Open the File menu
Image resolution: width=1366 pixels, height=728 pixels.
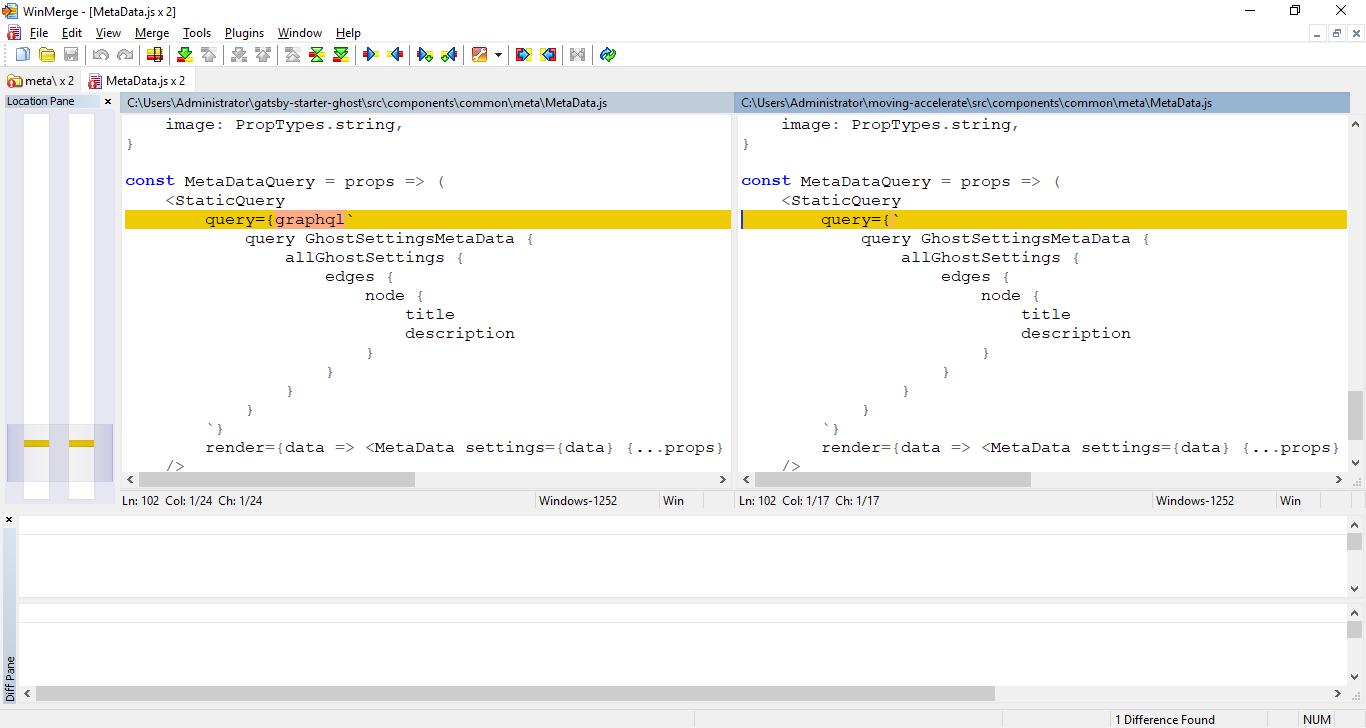pos(39,33)
